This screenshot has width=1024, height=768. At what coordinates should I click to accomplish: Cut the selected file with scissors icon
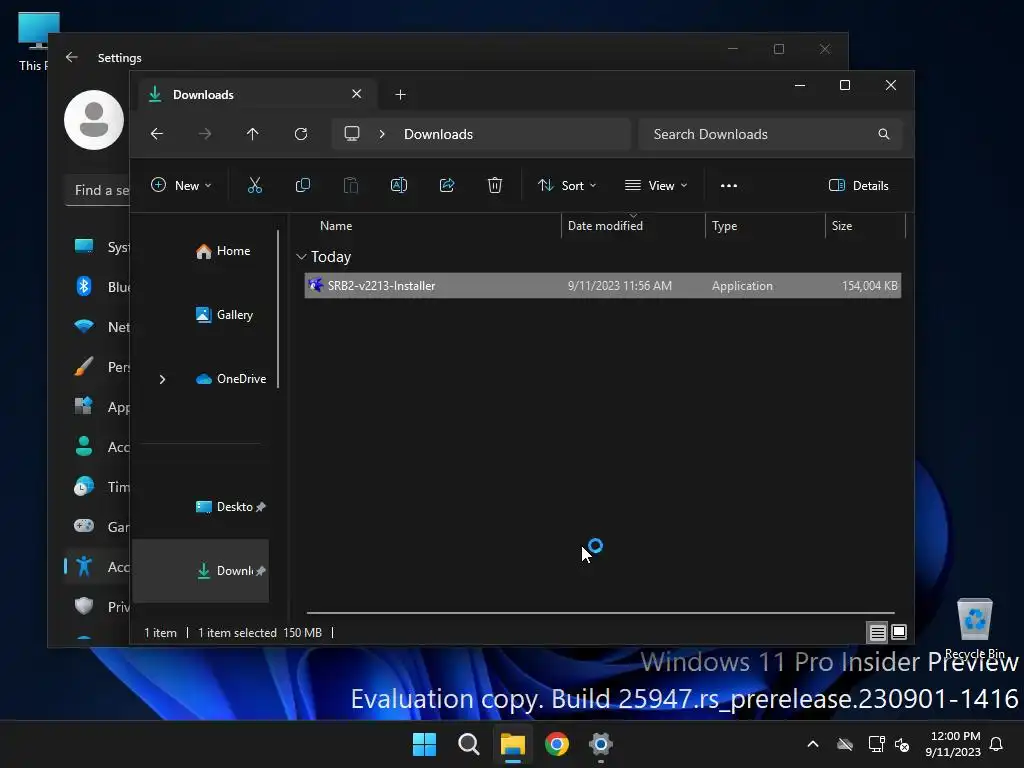click(255, 185)
